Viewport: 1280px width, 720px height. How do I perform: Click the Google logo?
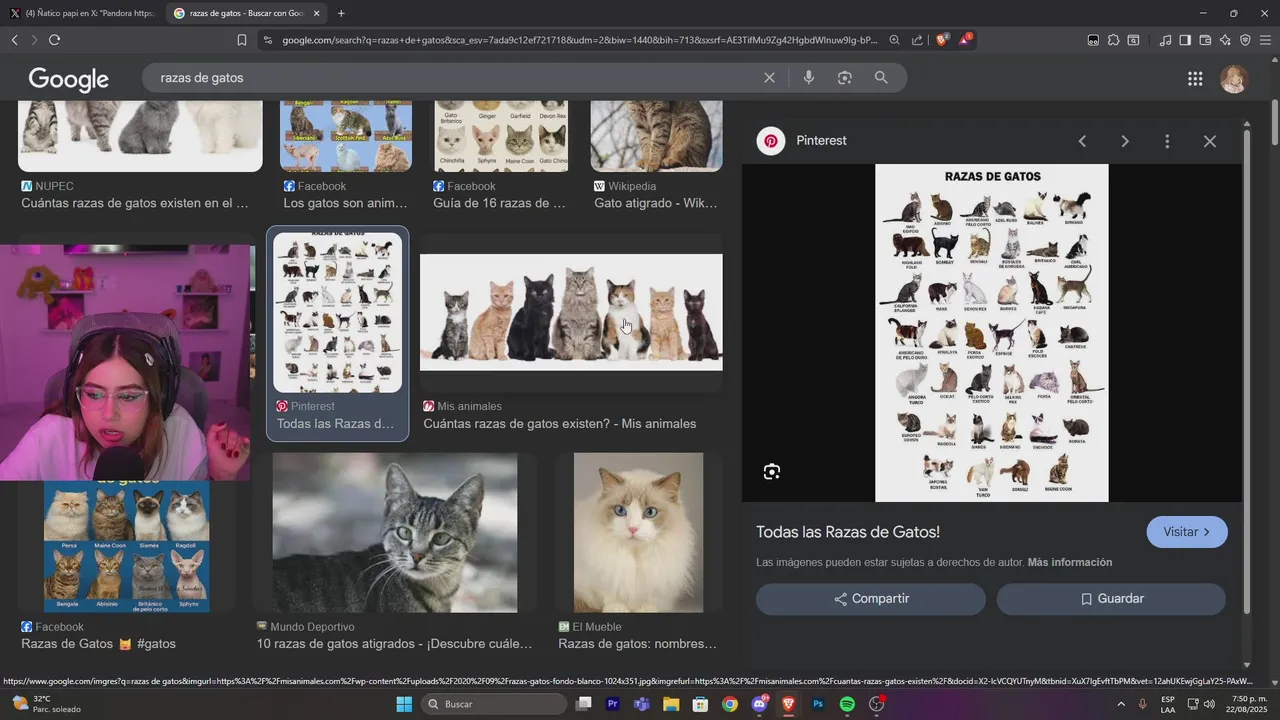click(69, 79)
